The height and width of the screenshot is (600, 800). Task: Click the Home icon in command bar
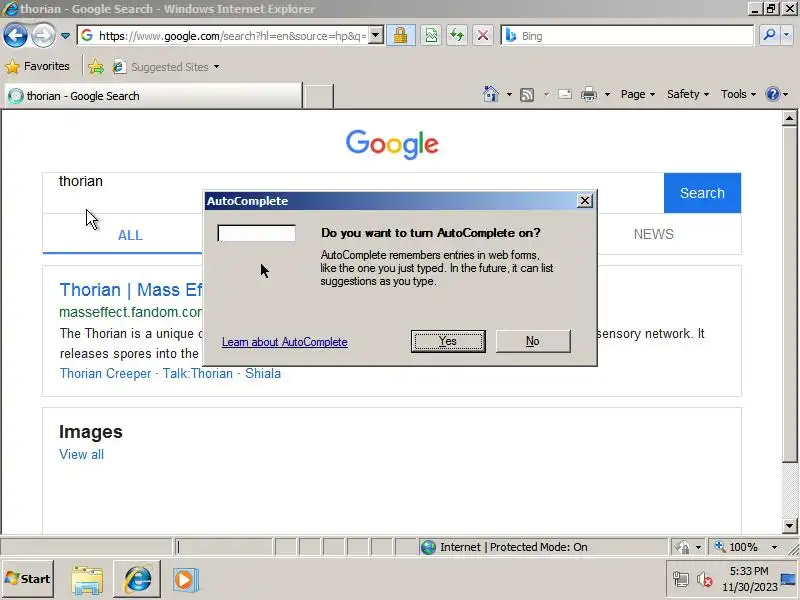click(x=490, y=94)
